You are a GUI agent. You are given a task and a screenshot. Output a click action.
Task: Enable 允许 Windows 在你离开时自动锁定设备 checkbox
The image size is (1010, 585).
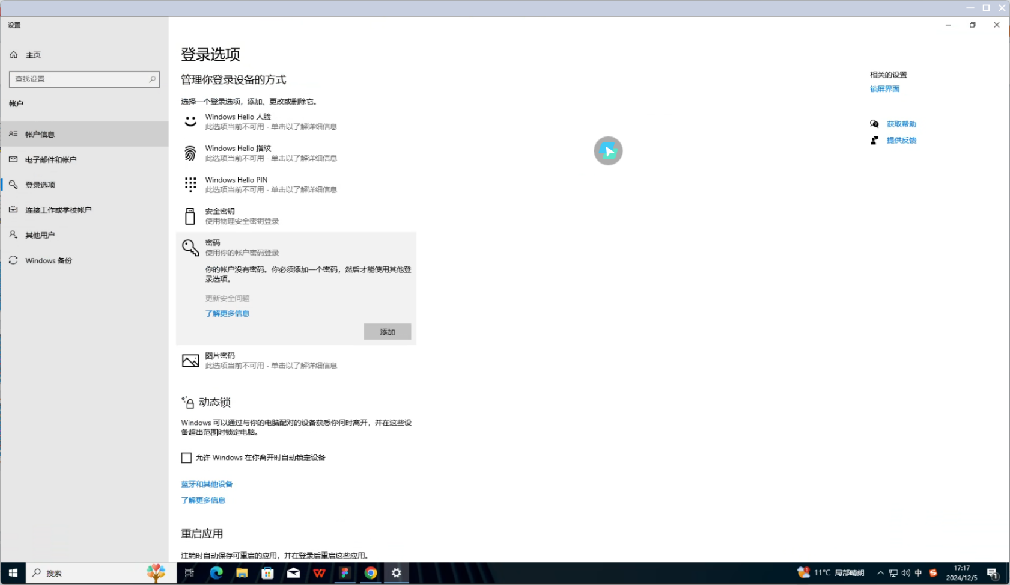pyautogui.click(x=186, y=457)
